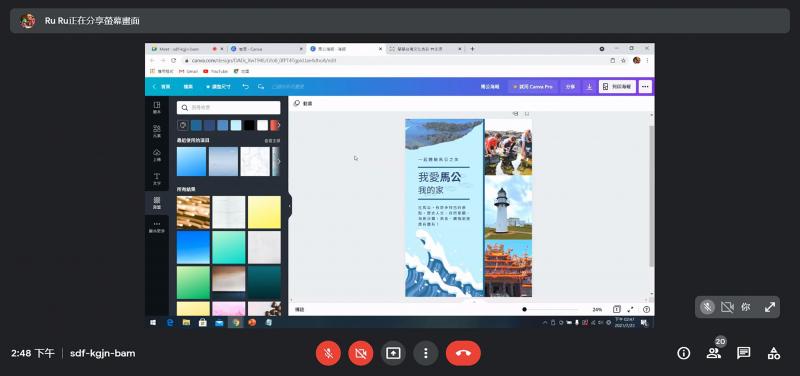Select blue gradient recent background thumbnail

tap(192, 161)
